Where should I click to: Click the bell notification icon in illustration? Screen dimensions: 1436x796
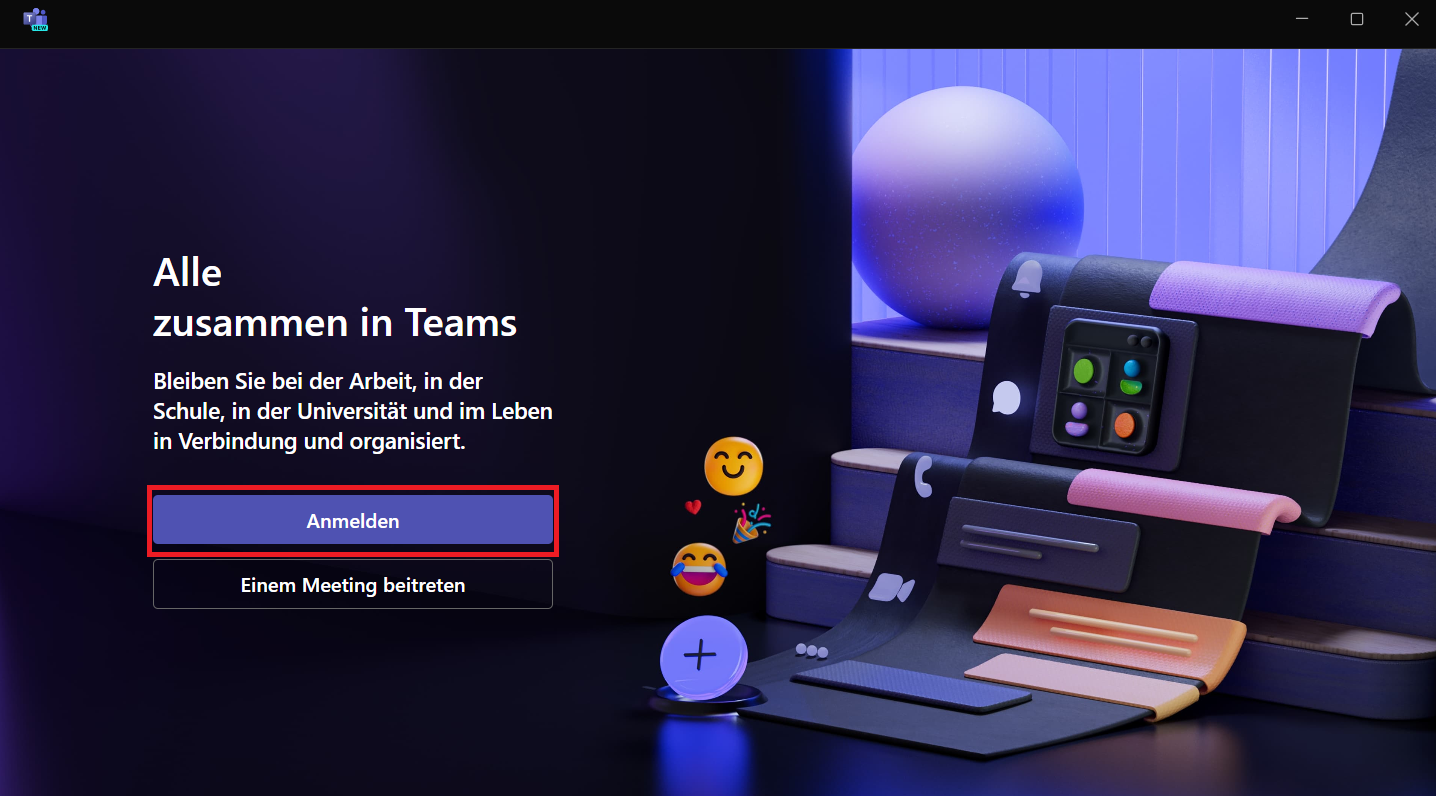[1027, 279]
